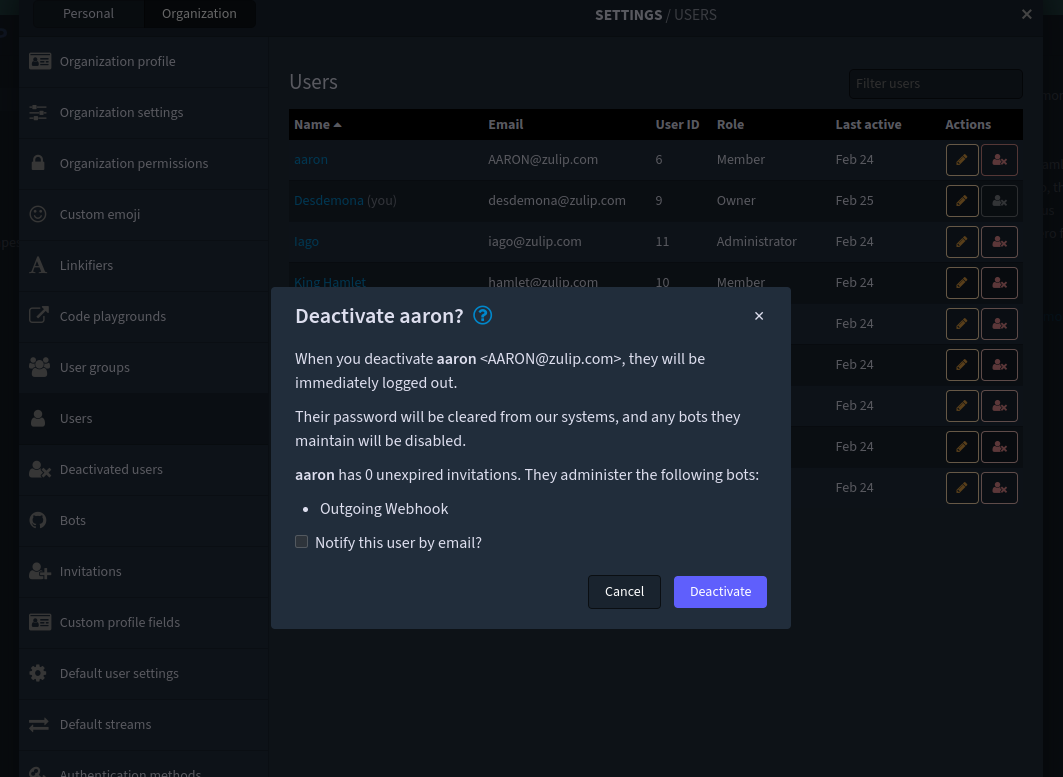Viewport: 1063px width, 777px height.
Task: Open help via the question mark icon
Action: pos(482,315)
